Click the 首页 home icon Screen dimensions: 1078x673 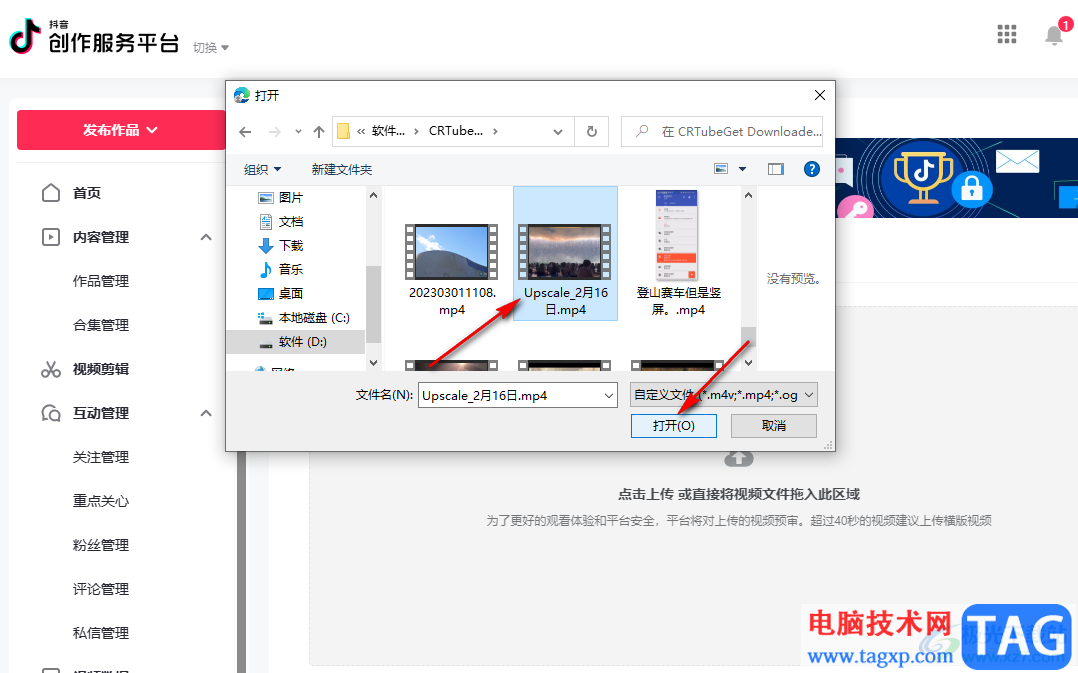coord(51,193)
